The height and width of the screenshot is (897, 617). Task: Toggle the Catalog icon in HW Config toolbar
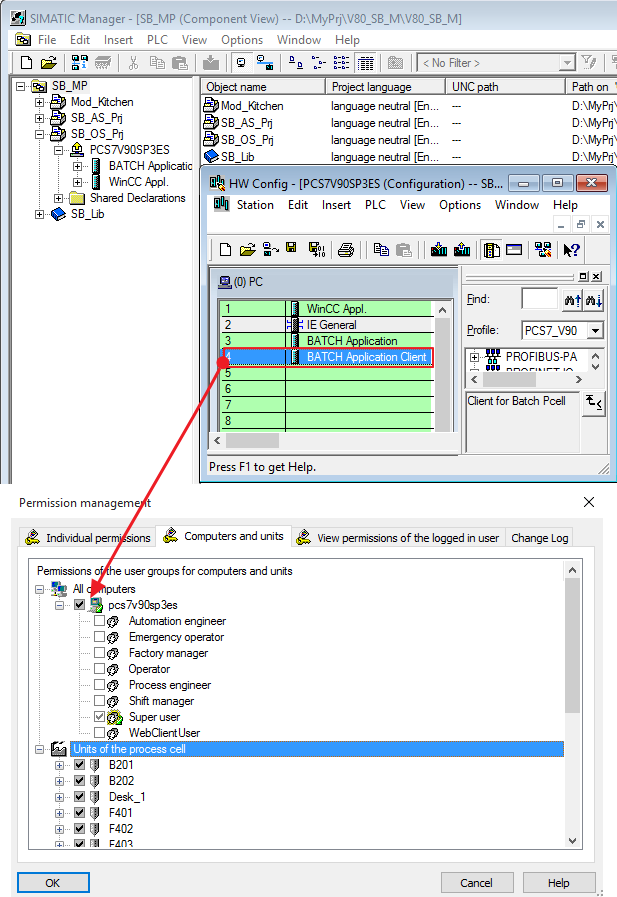pyautogui.click(x=491, y=249)
